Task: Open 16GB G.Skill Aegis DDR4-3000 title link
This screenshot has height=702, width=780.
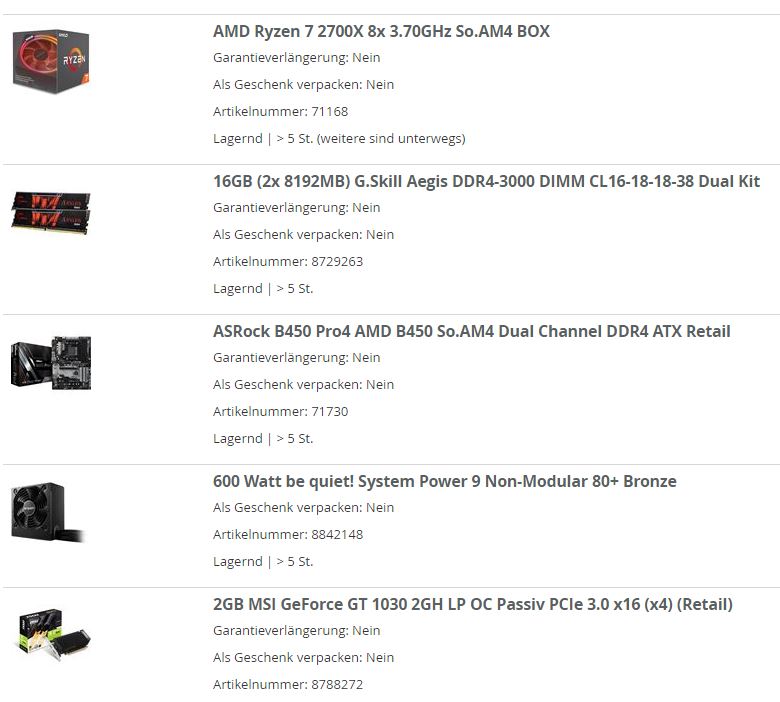Action: pyautogui.click(x=486, y=181)
